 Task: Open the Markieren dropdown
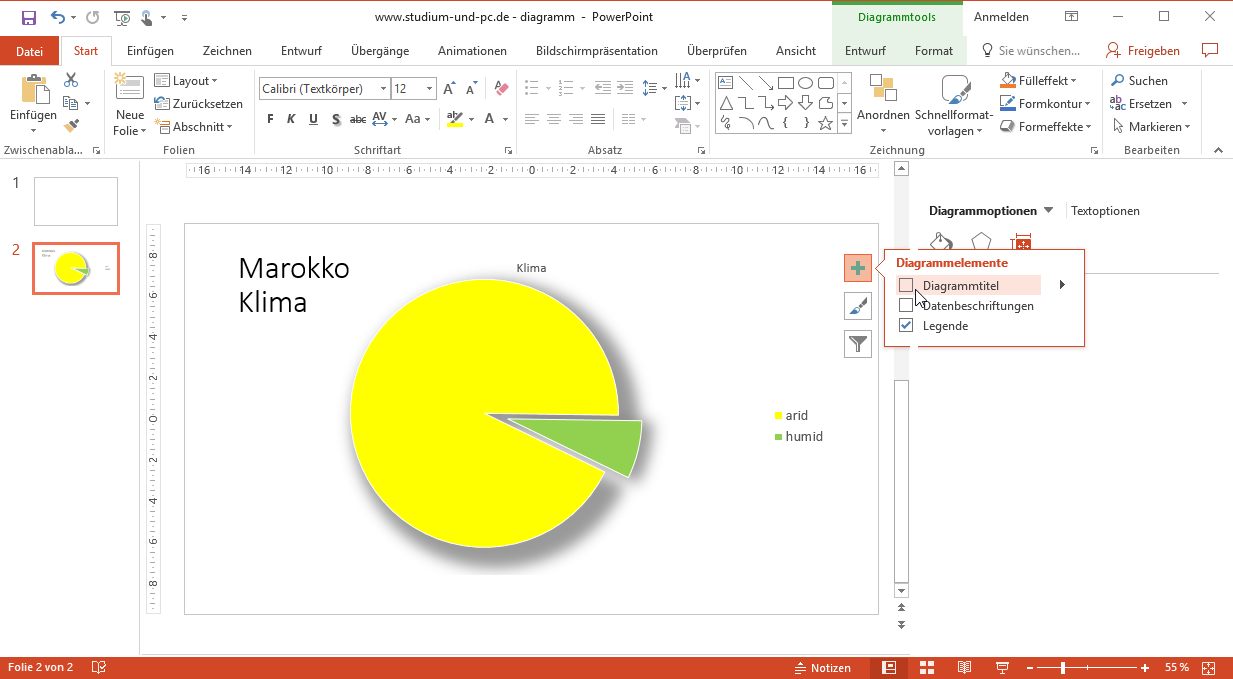(x=1151, y=126)
